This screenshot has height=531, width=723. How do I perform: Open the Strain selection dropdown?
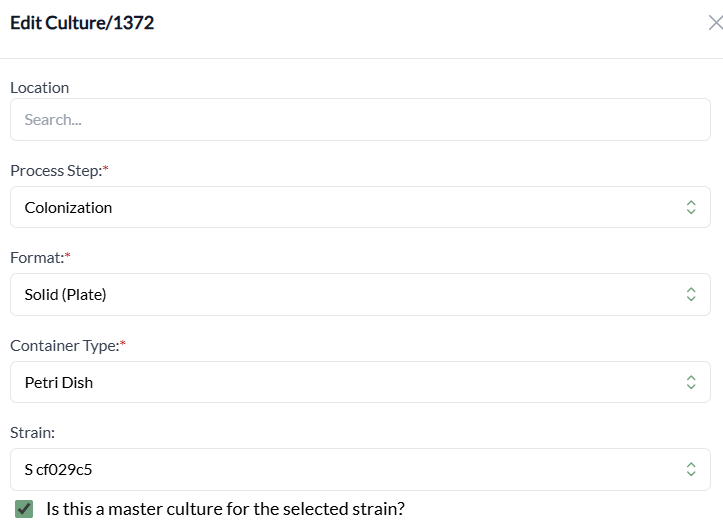[x=360, y=469]
